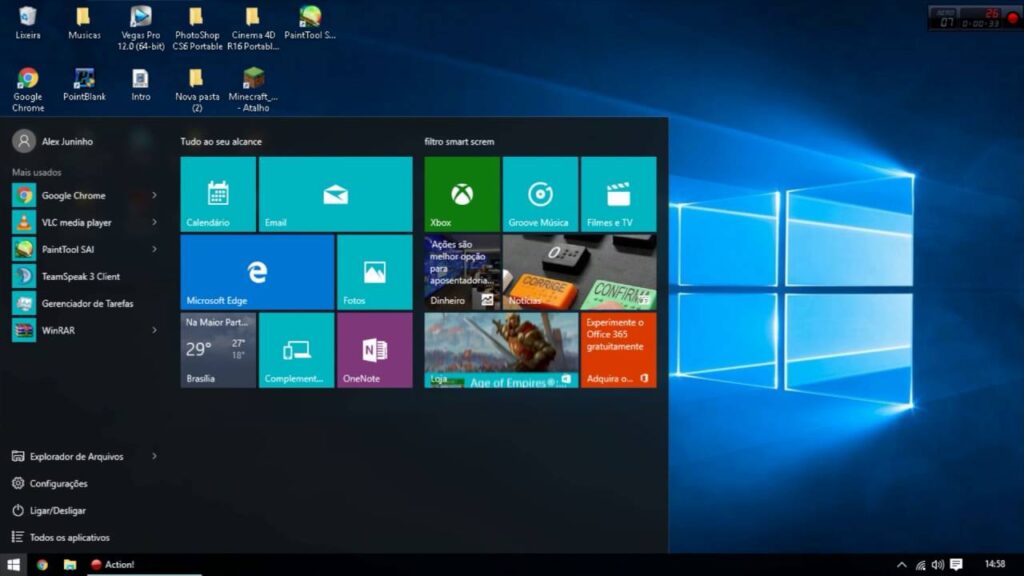Open the volume tray icon
This screenshot has width=1024, height=576.
938,565
